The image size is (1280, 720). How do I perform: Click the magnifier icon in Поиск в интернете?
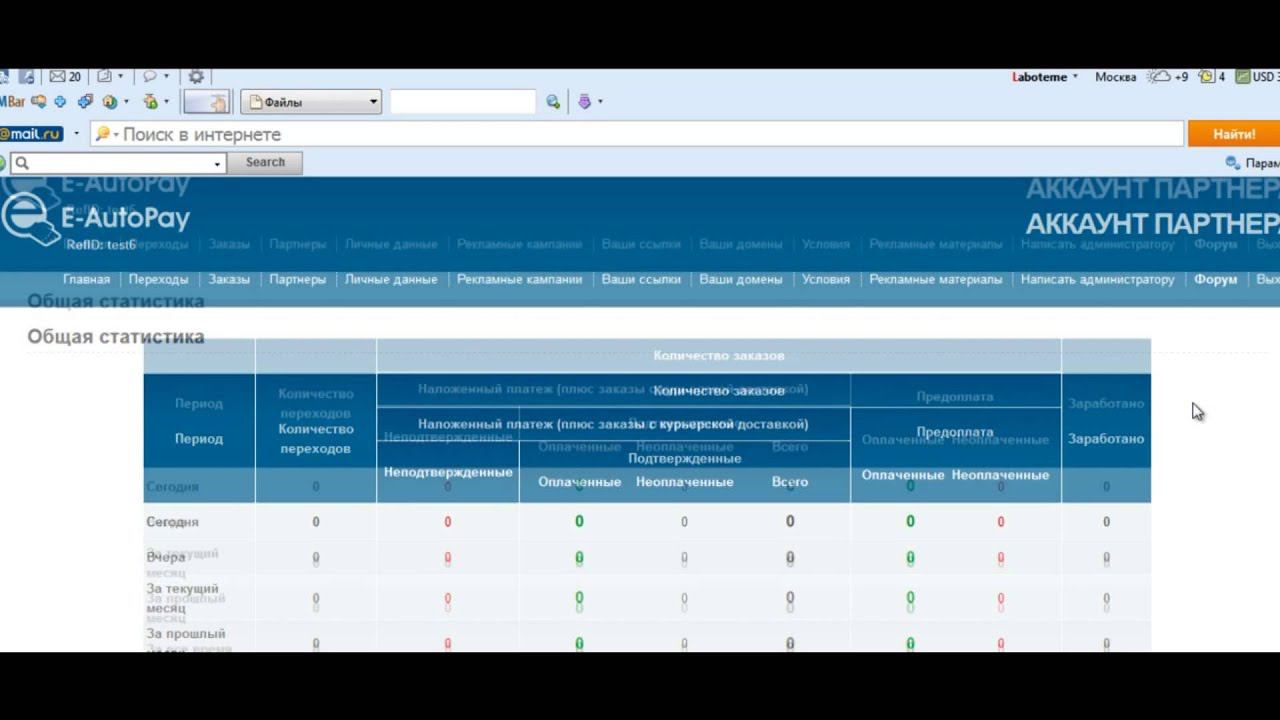[x=102, y=134]
